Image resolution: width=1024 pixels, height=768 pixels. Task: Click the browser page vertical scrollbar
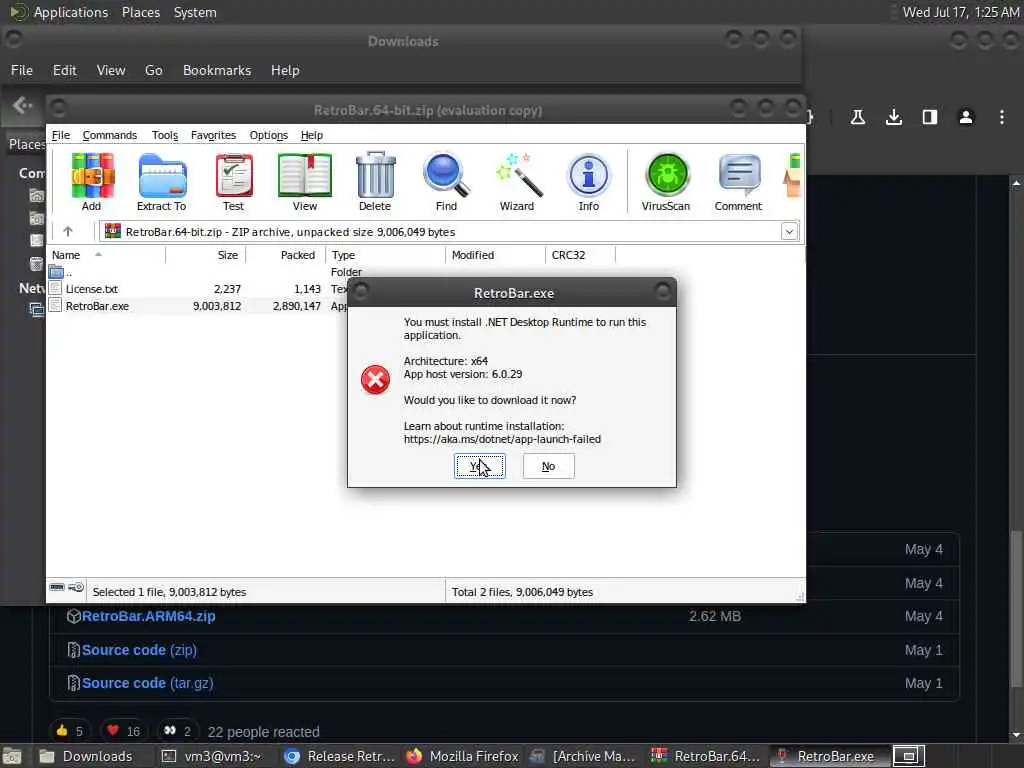(x=1016, y=608)
